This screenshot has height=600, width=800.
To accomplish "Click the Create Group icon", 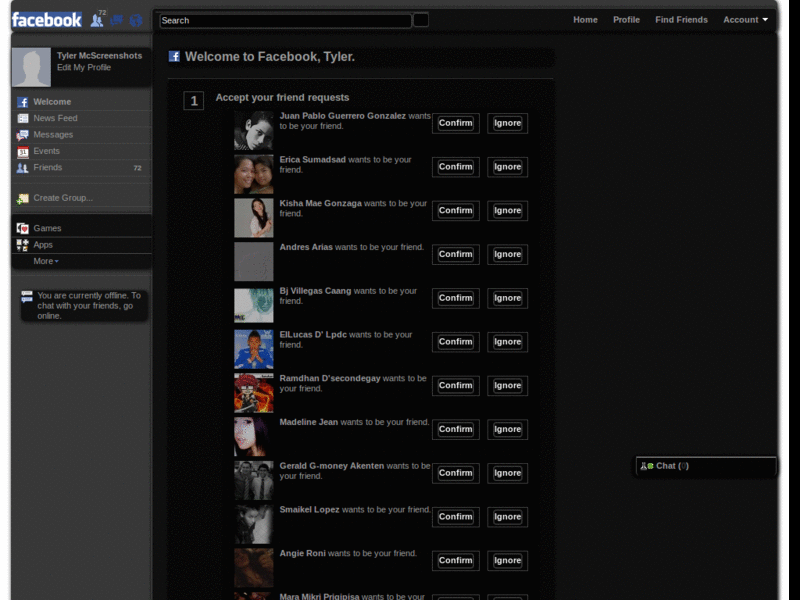I will pos(23,198).
